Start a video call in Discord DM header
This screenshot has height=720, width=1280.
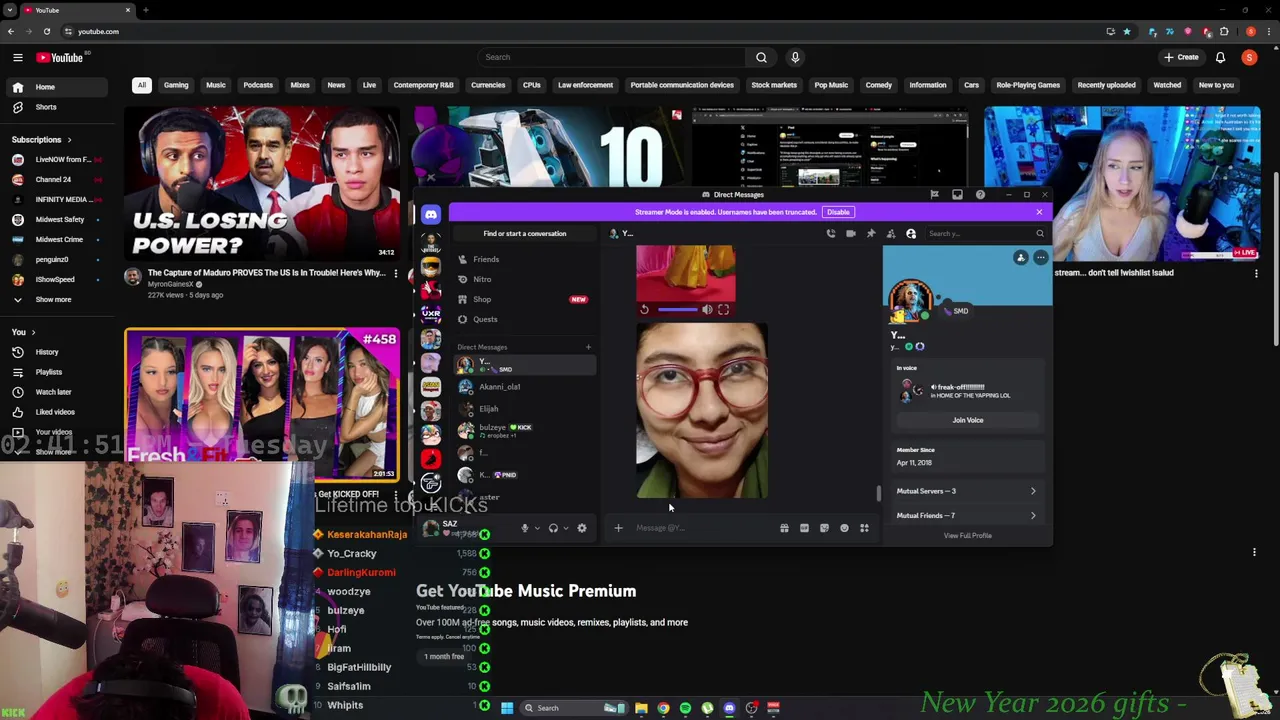pos(850,233)
